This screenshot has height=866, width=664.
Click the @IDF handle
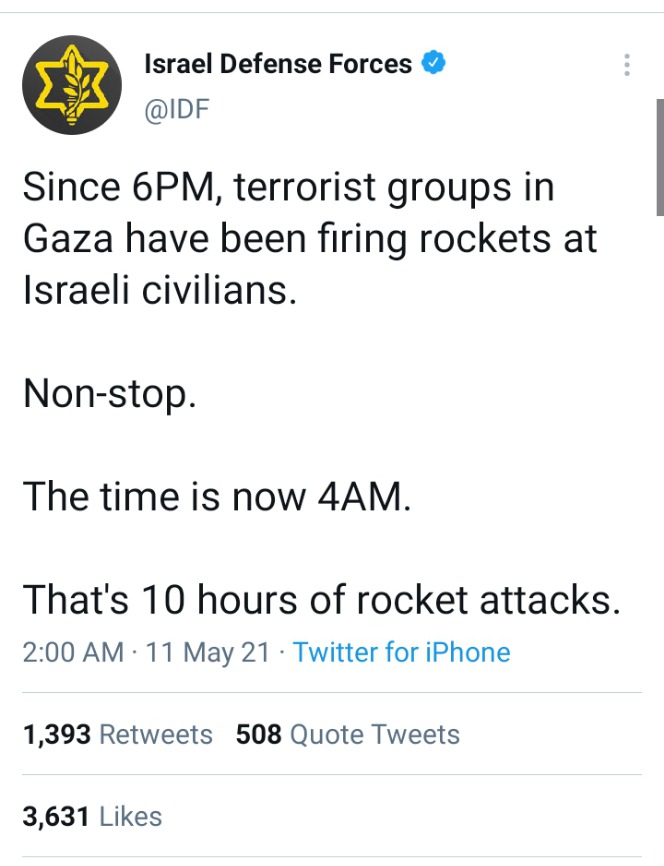tap(178, 106)
